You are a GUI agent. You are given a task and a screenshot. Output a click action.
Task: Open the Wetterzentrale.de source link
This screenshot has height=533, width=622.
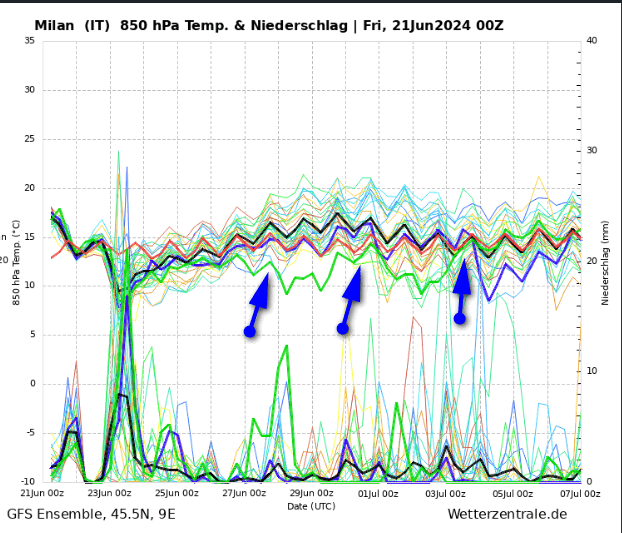[507, 514]
